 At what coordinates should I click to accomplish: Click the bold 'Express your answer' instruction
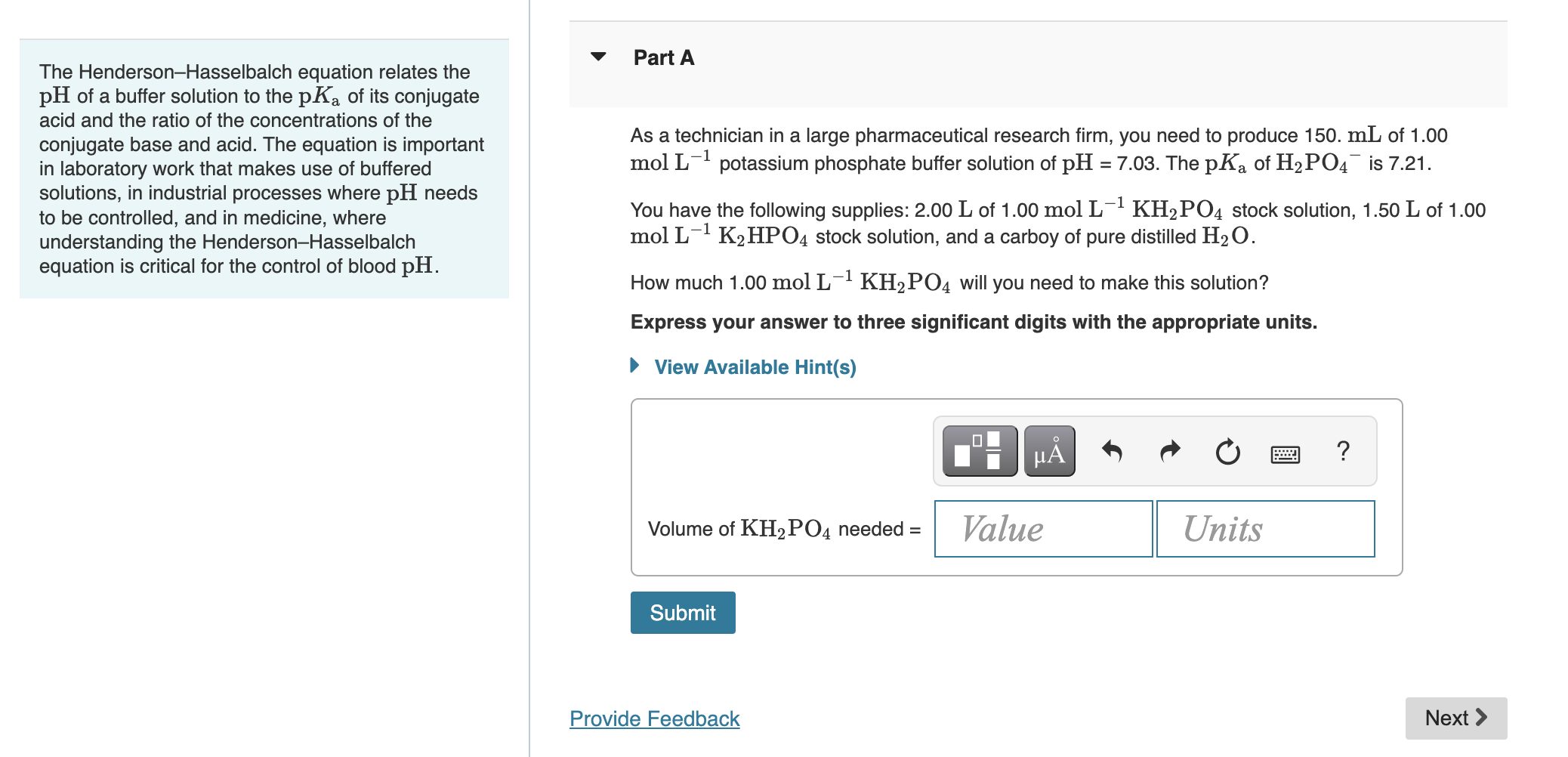tap(974, 322)
